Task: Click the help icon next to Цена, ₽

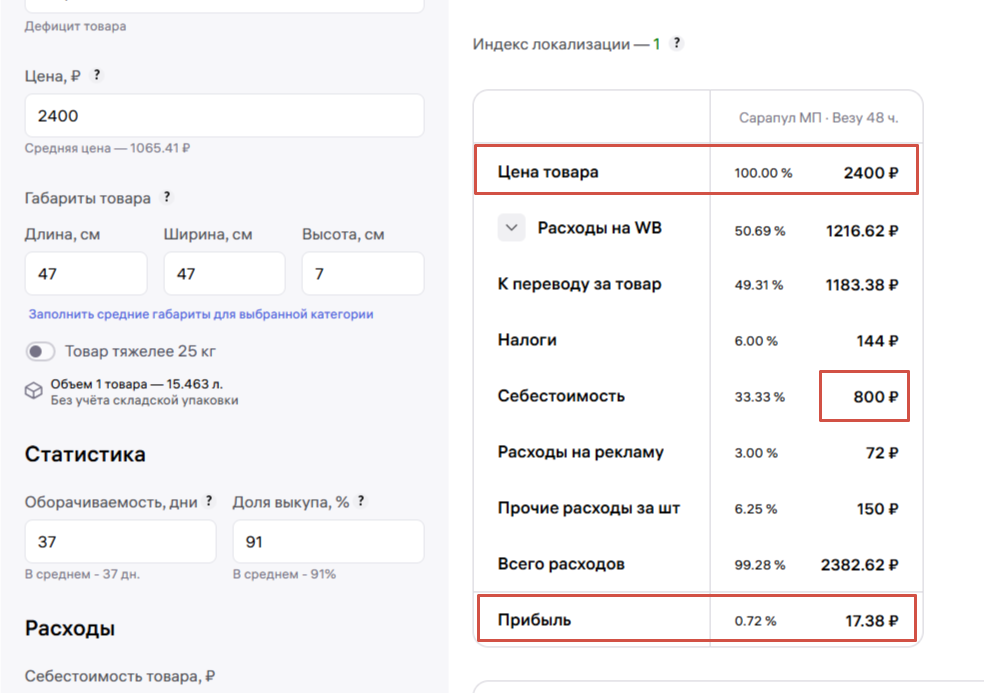Action: [97, 75]
